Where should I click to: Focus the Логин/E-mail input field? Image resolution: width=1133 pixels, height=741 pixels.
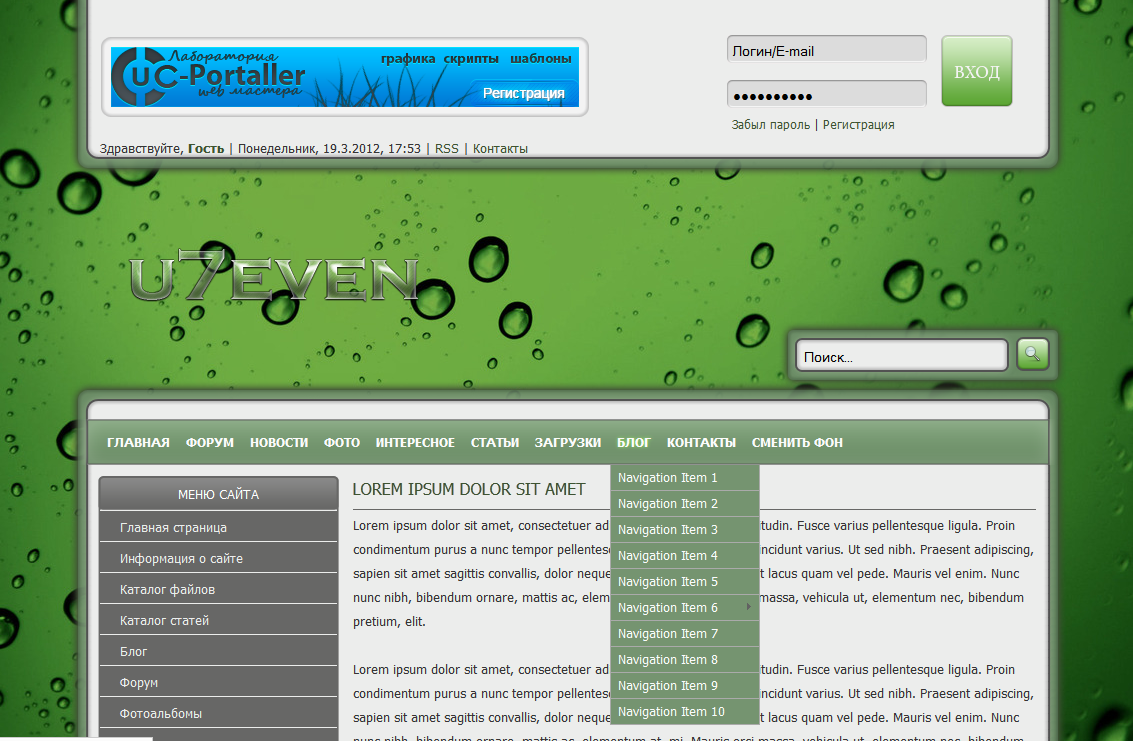(x=826, y=50)
